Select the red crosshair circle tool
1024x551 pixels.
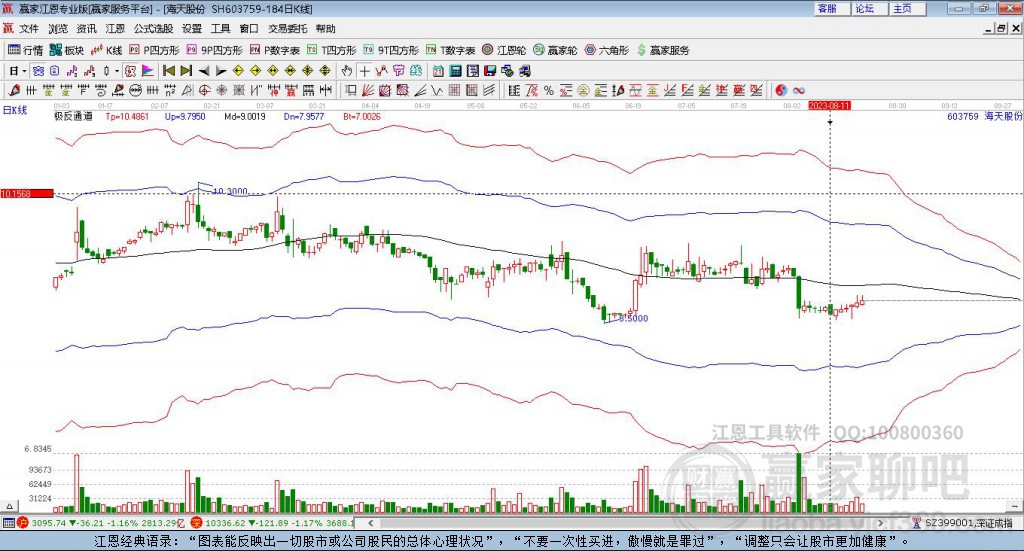(205, 90)
